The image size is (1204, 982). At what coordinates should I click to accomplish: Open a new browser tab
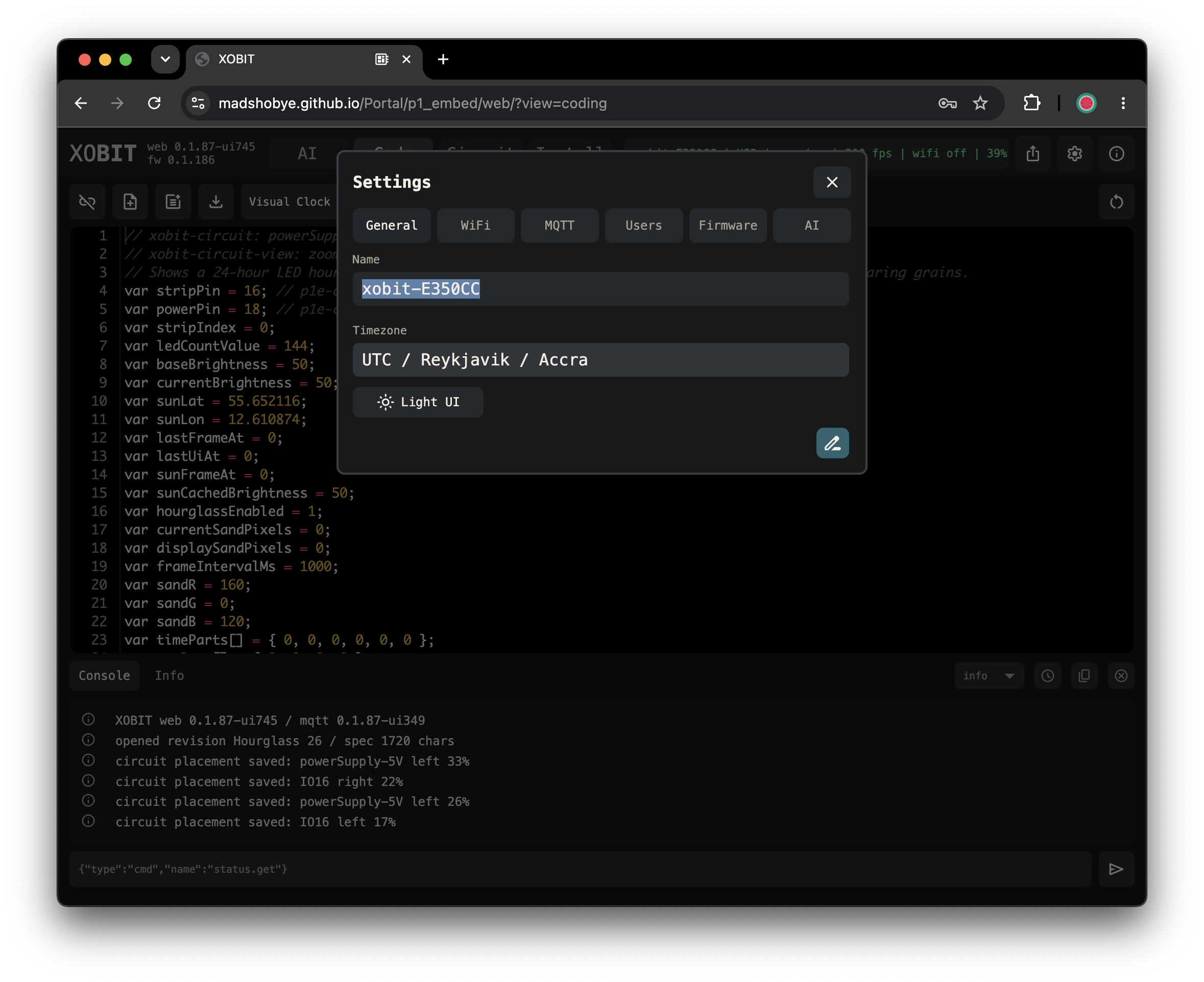(x=443, y=59)
